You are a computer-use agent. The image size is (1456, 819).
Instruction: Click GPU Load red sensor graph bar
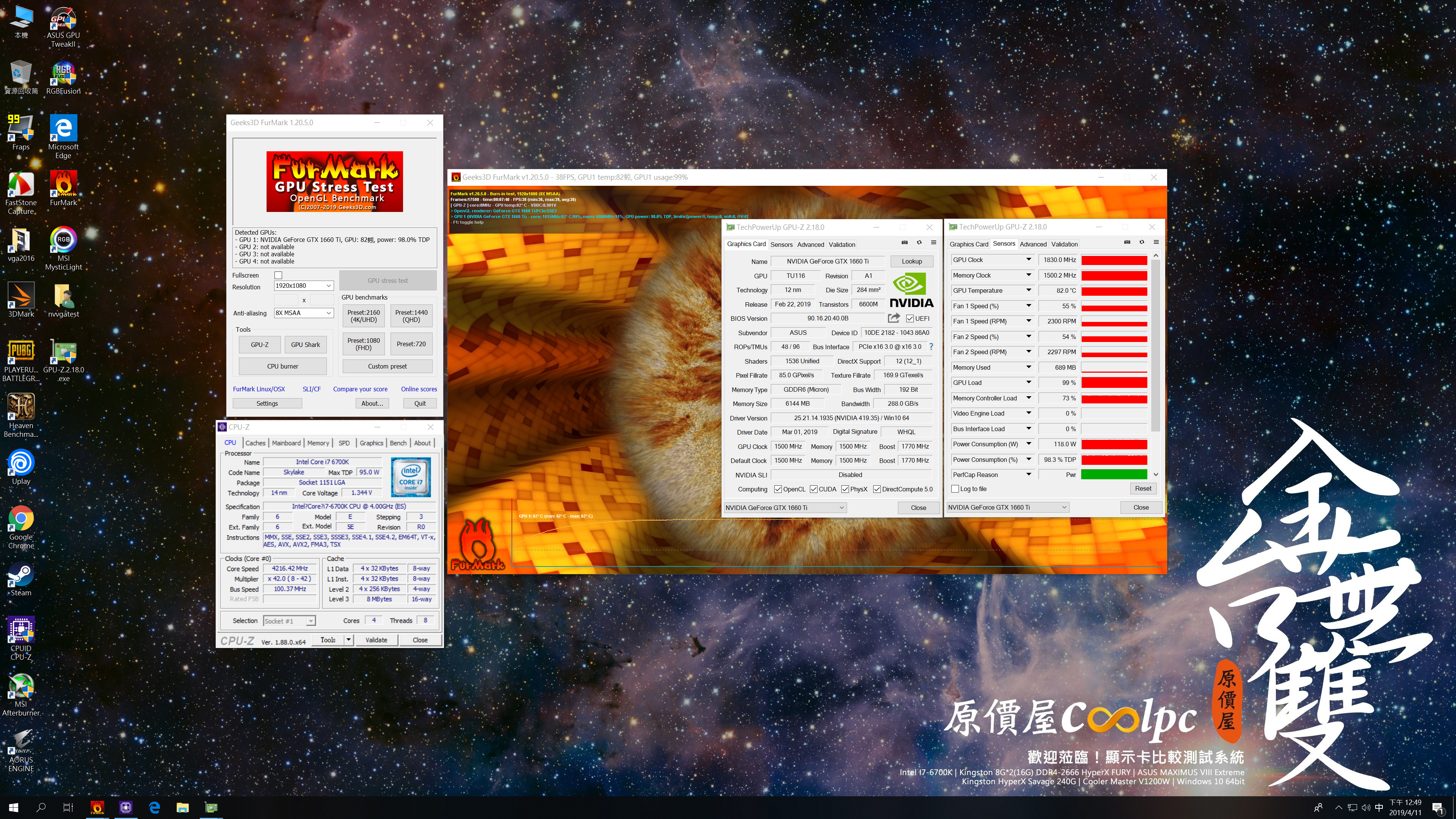pyautogui.click(x=1114, y=382)
